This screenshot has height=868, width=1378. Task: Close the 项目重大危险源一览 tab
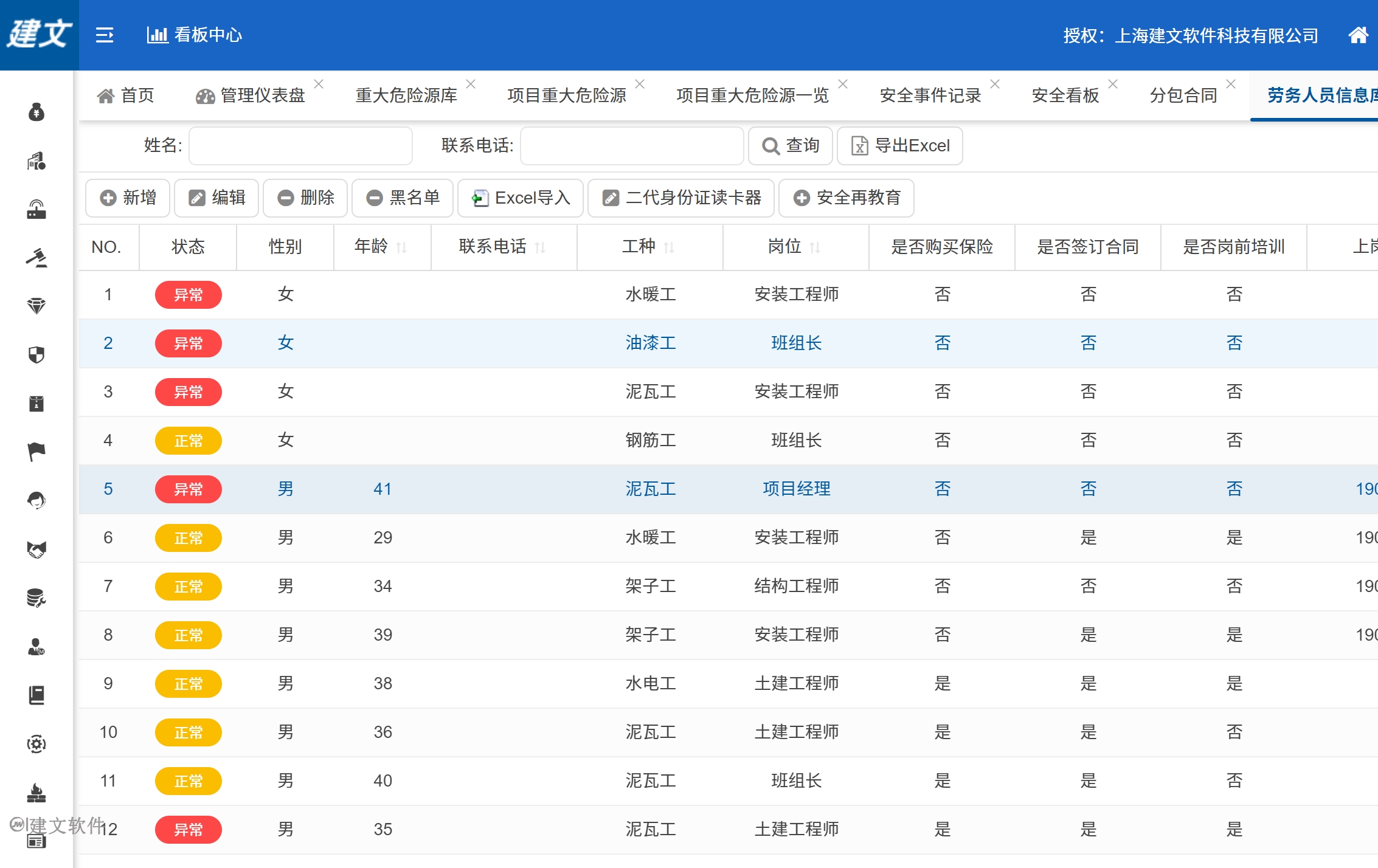coord(843,84)
